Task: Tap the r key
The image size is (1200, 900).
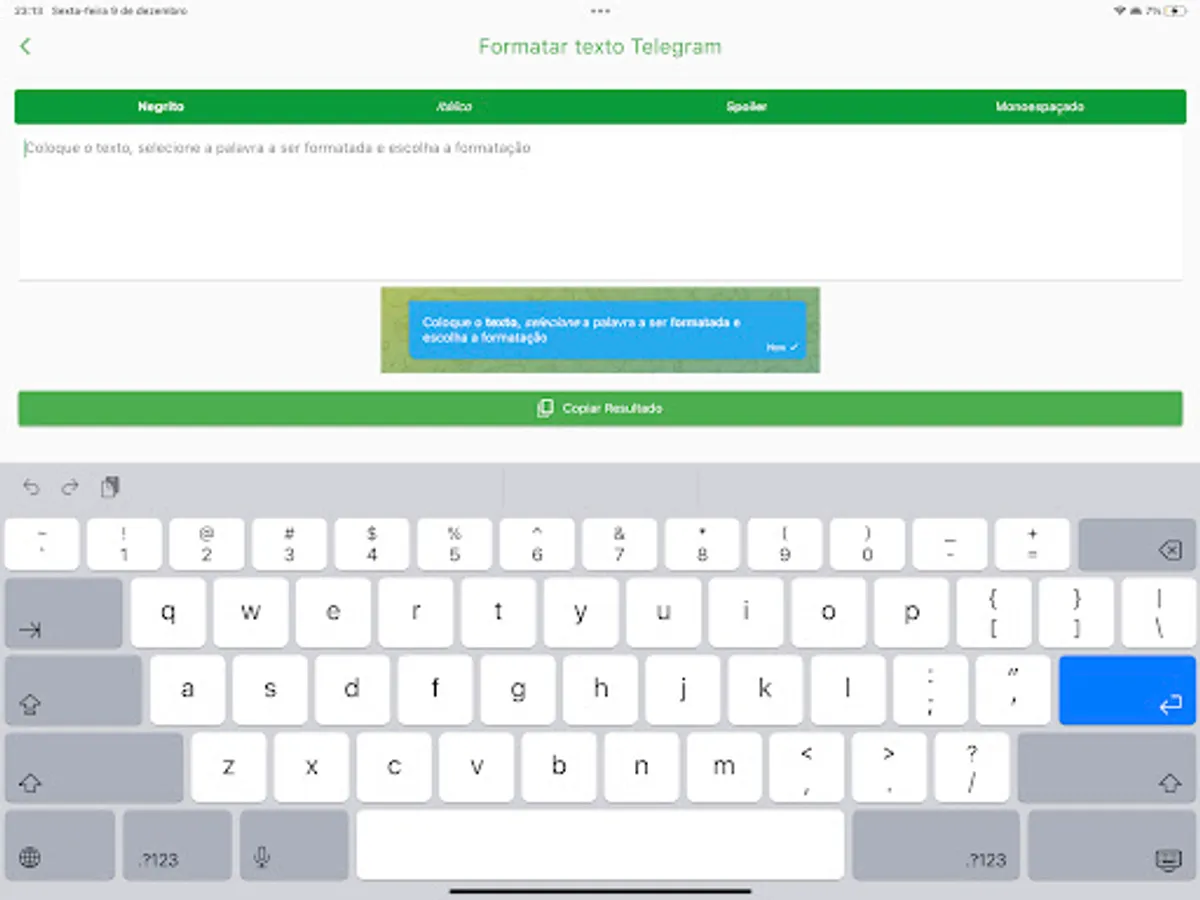Action: 416,612
